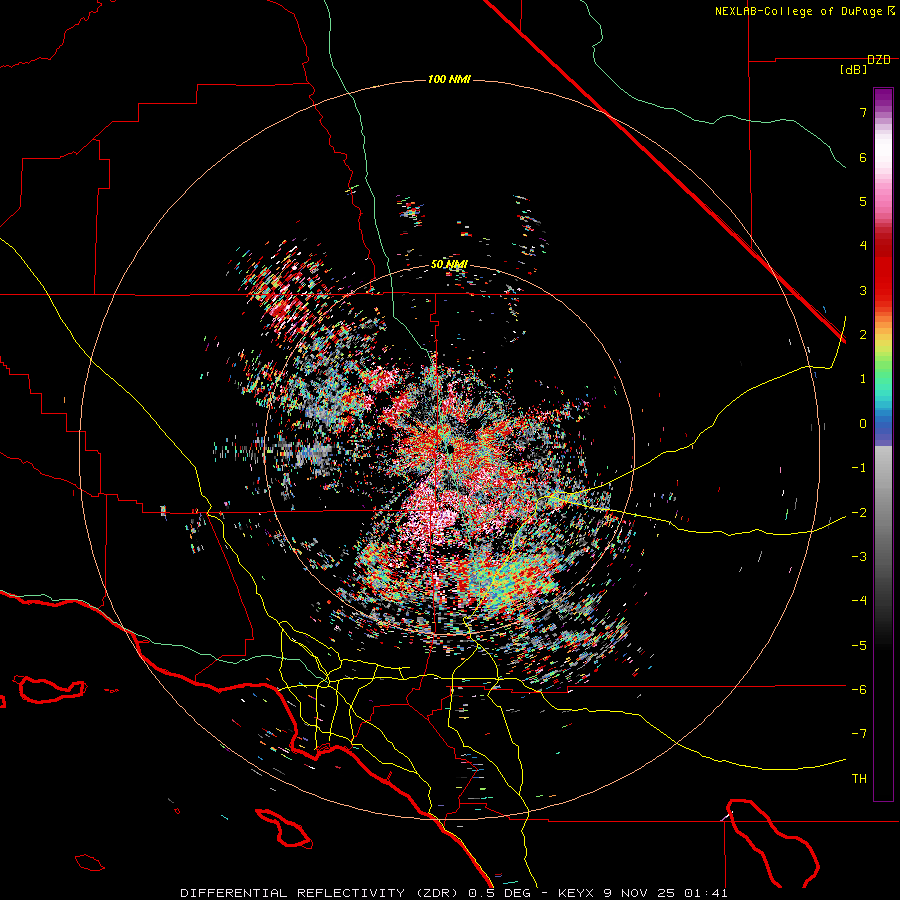900x900 pixels.
Task: Click the 0.5 DEG elevation text
Action: point(500,893)
